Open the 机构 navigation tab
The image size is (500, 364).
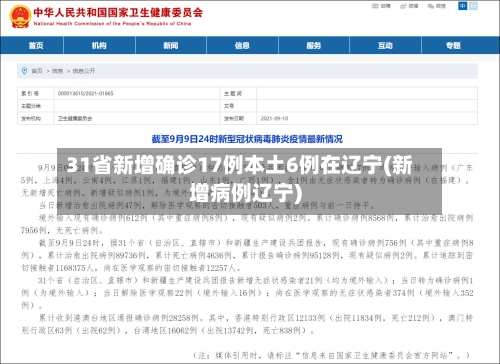click(x=99, y=45)
